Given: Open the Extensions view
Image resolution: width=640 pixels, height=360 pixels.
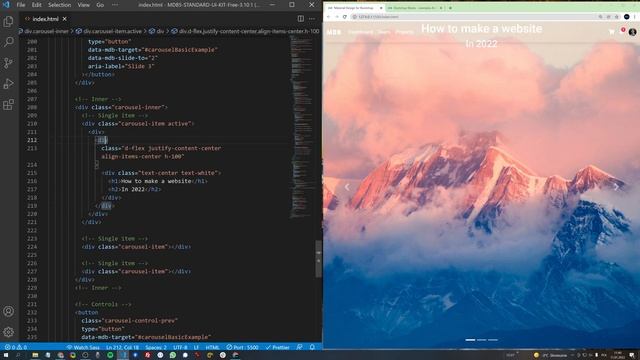Looking at the screenshot, I should (x=8, y=104).
